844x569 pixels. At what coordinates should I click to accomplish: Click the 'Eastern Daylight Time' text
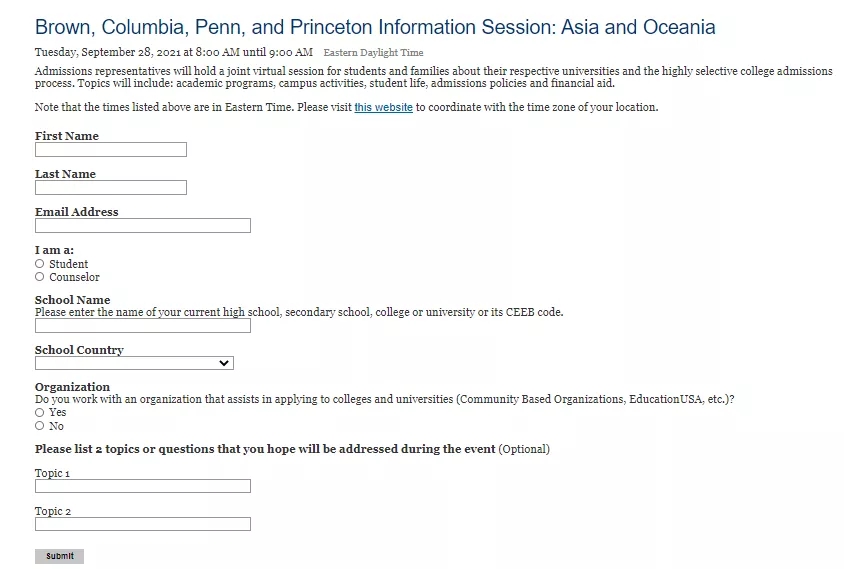click(x=373, y=53)
